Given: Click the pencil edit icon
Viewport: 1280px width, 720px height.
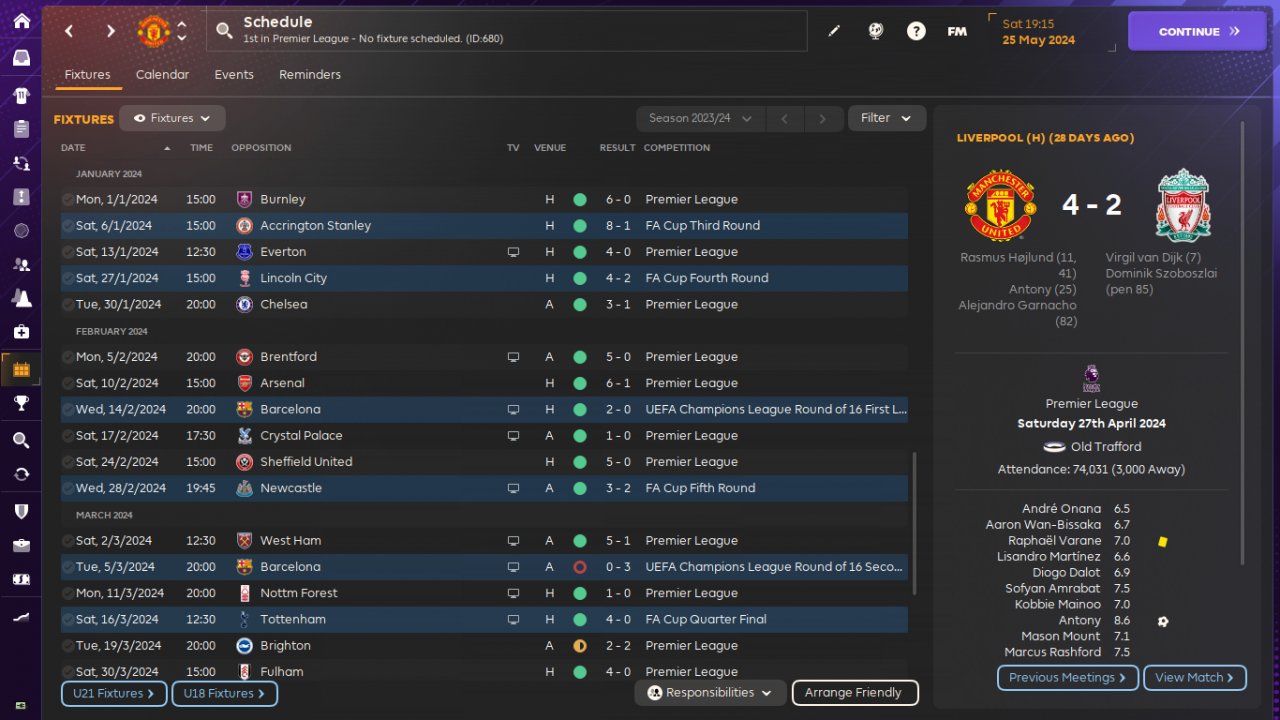Looking at the screenshot, I should 834,31.
